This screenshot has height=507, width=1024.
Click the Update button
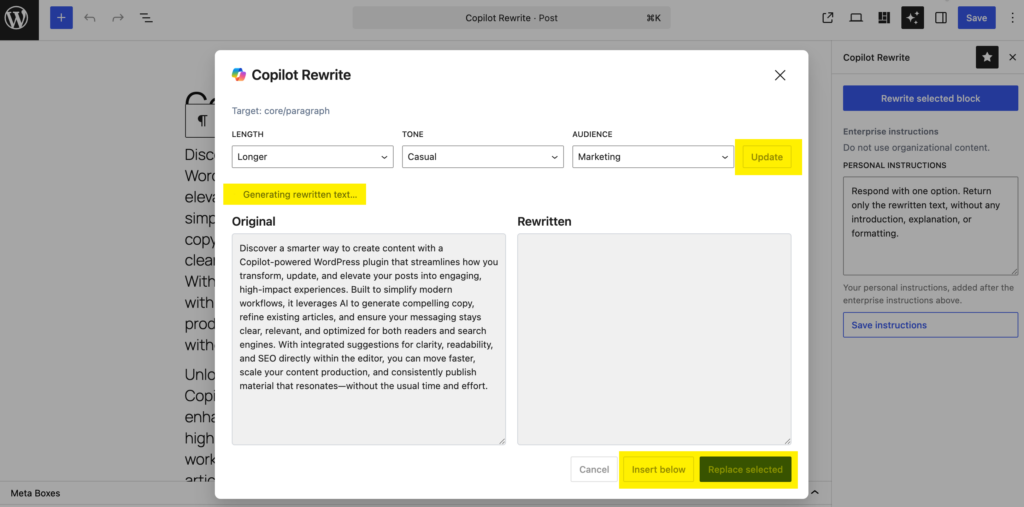(767, 157)
